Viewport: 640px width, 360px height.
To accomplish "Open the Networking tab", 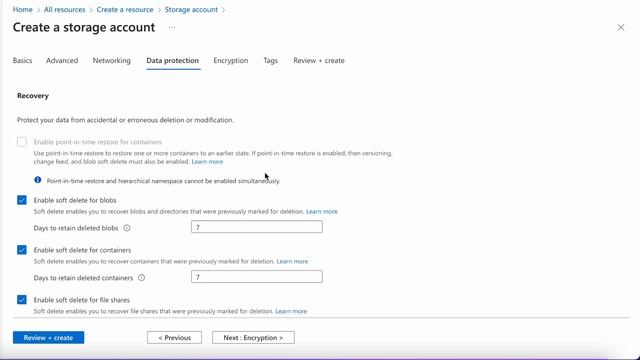I will [x=111, y=60].
